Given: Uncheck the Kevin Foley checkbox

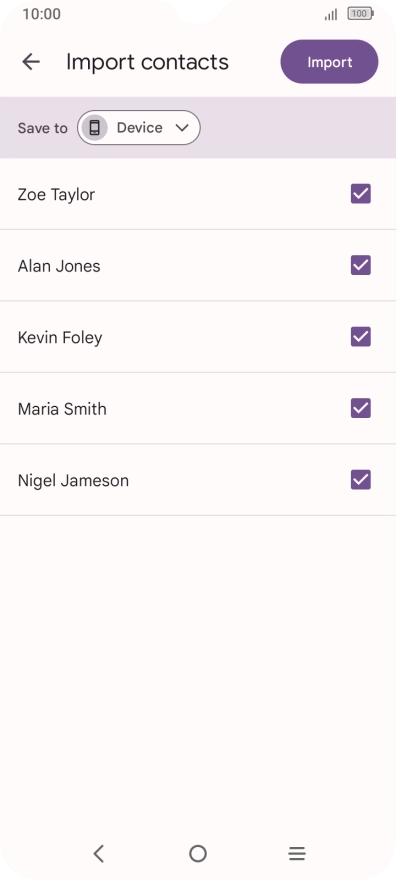Looking at the screenshot, I should (x=361, y=337).
